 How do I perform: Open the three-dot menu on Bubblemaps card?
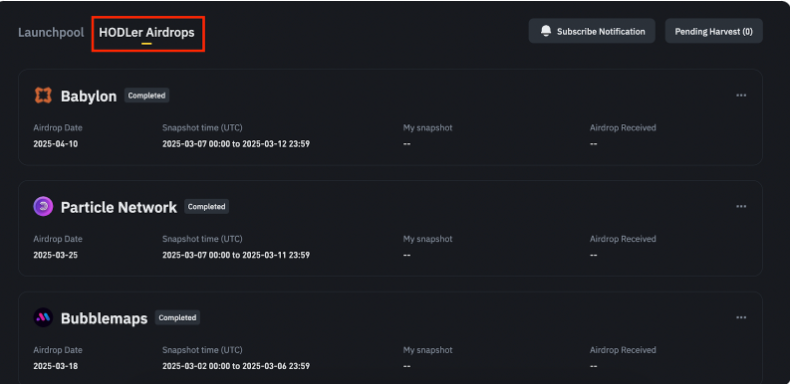(741, 317)
